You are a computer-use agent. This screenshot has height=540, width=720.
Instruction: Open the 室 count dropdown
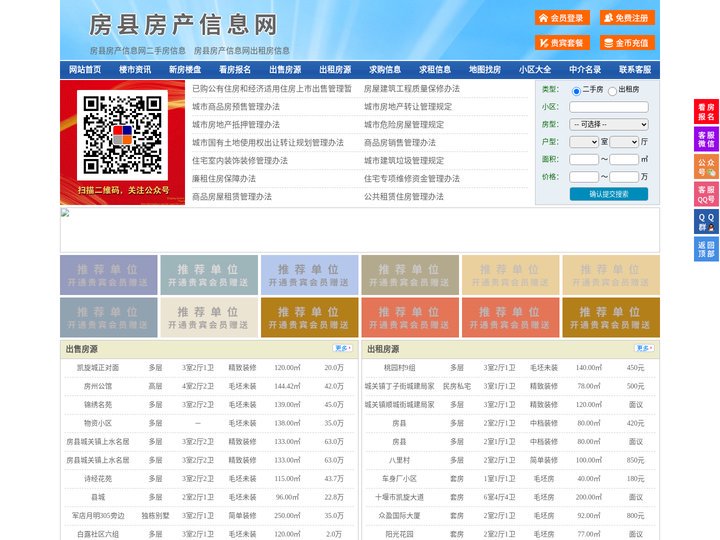(x=584, y=142)
